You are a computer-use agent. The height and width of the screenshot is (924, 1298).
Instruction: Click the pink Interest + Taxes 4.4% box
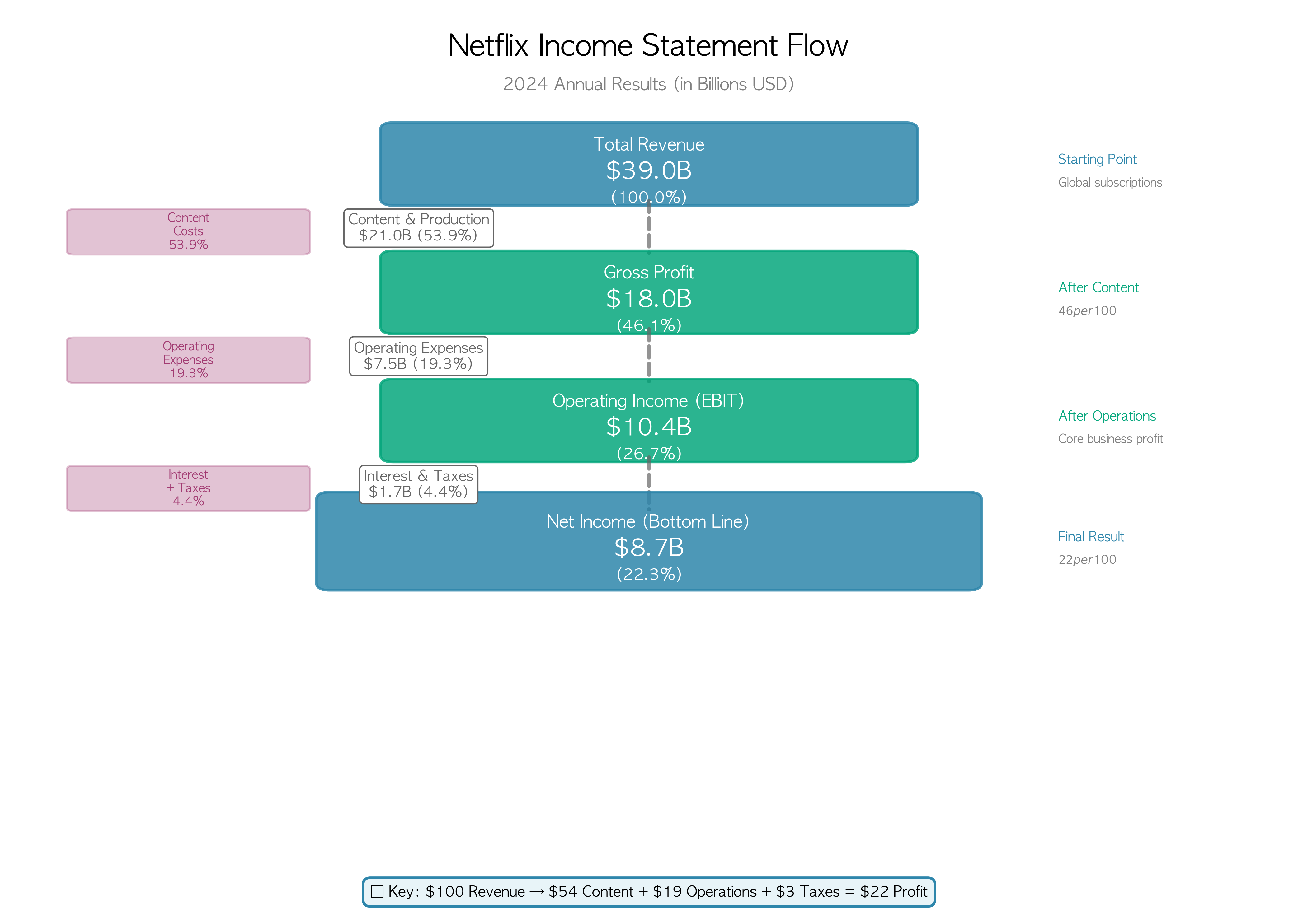[x=188, y=488]
